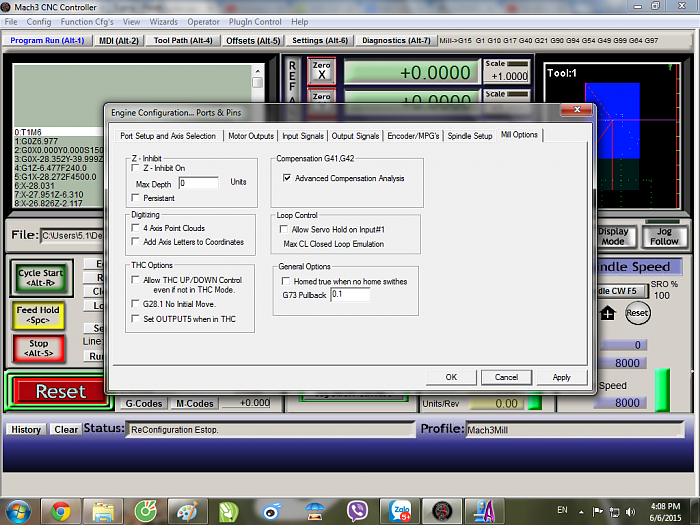The height and width of the screenshot is (525, 700).
Task: Open the View menu
Action: click(131, 21)
